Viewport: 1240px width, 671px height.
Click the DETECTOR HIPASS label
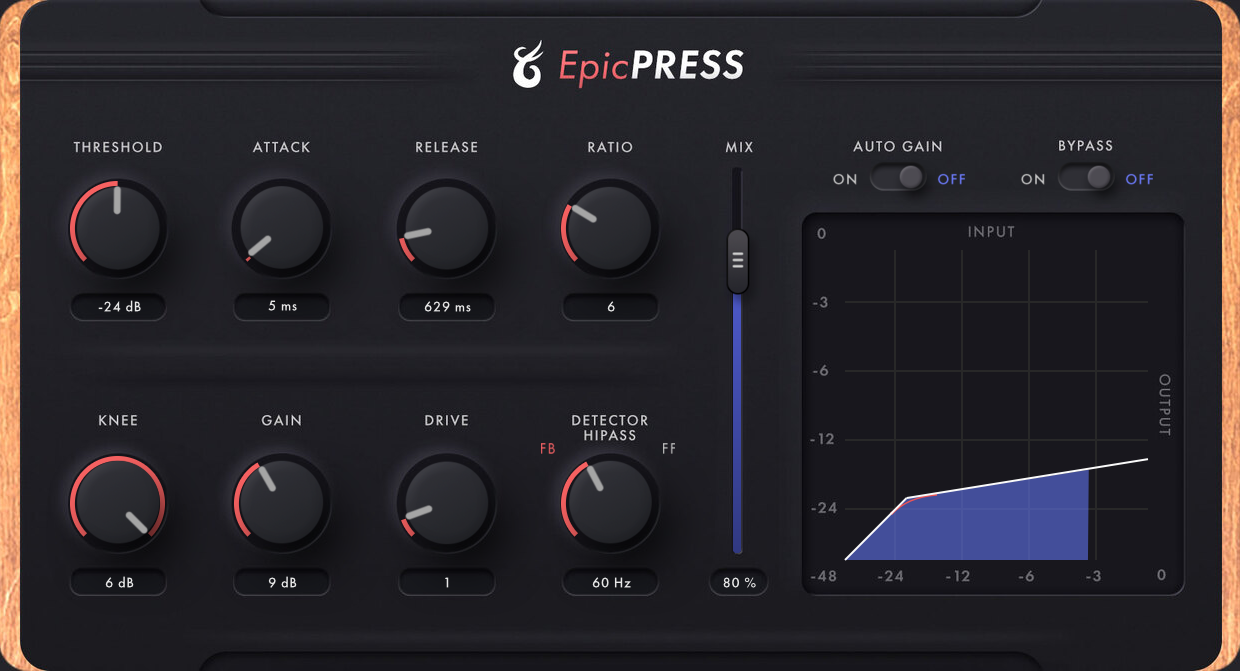click(610, 428)
